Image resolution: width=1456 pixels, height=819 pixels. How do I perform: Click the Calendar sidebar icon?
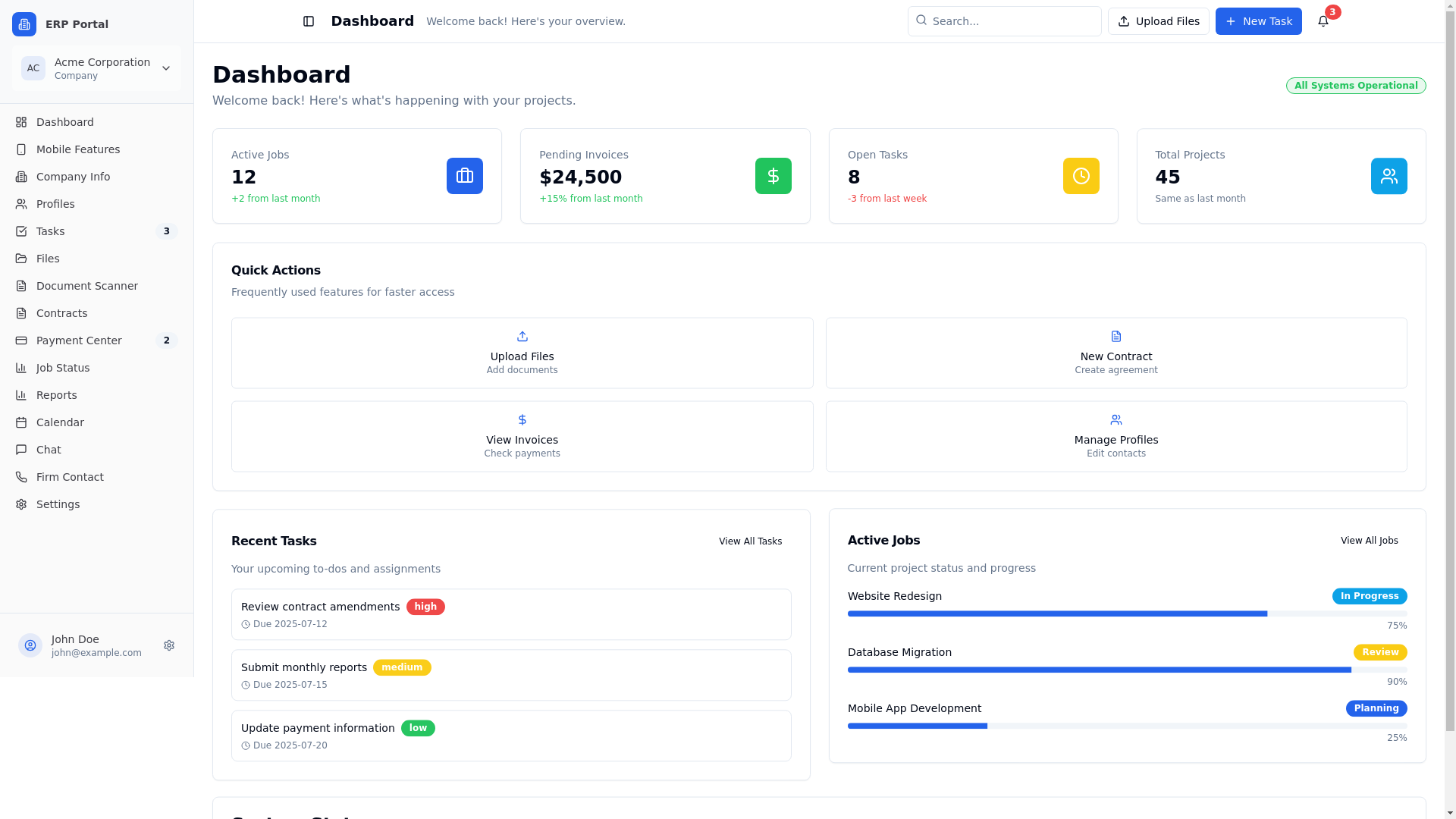21,422
